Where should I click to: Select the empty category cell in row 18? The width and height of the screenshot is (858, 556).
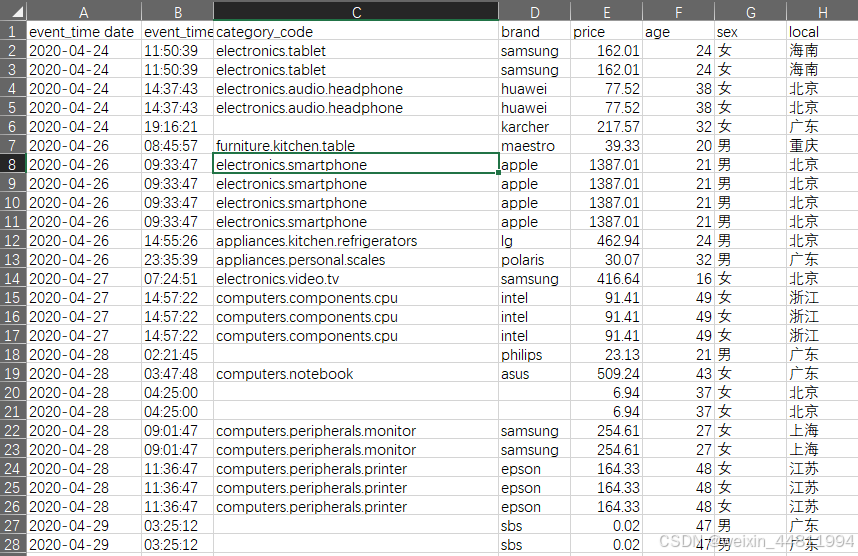356,355
